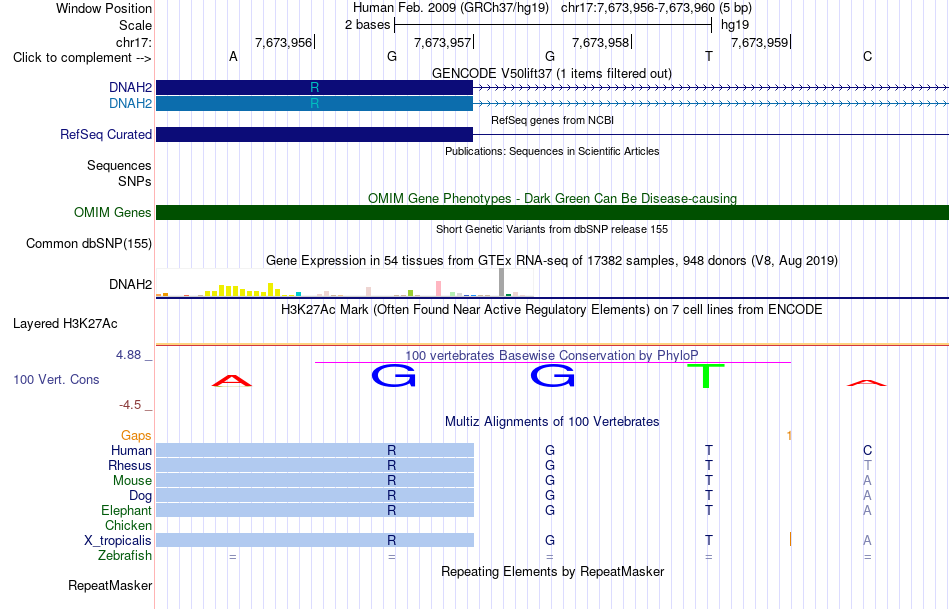Click base letter T in sequence row
Screen dimensions: 950x609
coord(709,57)
